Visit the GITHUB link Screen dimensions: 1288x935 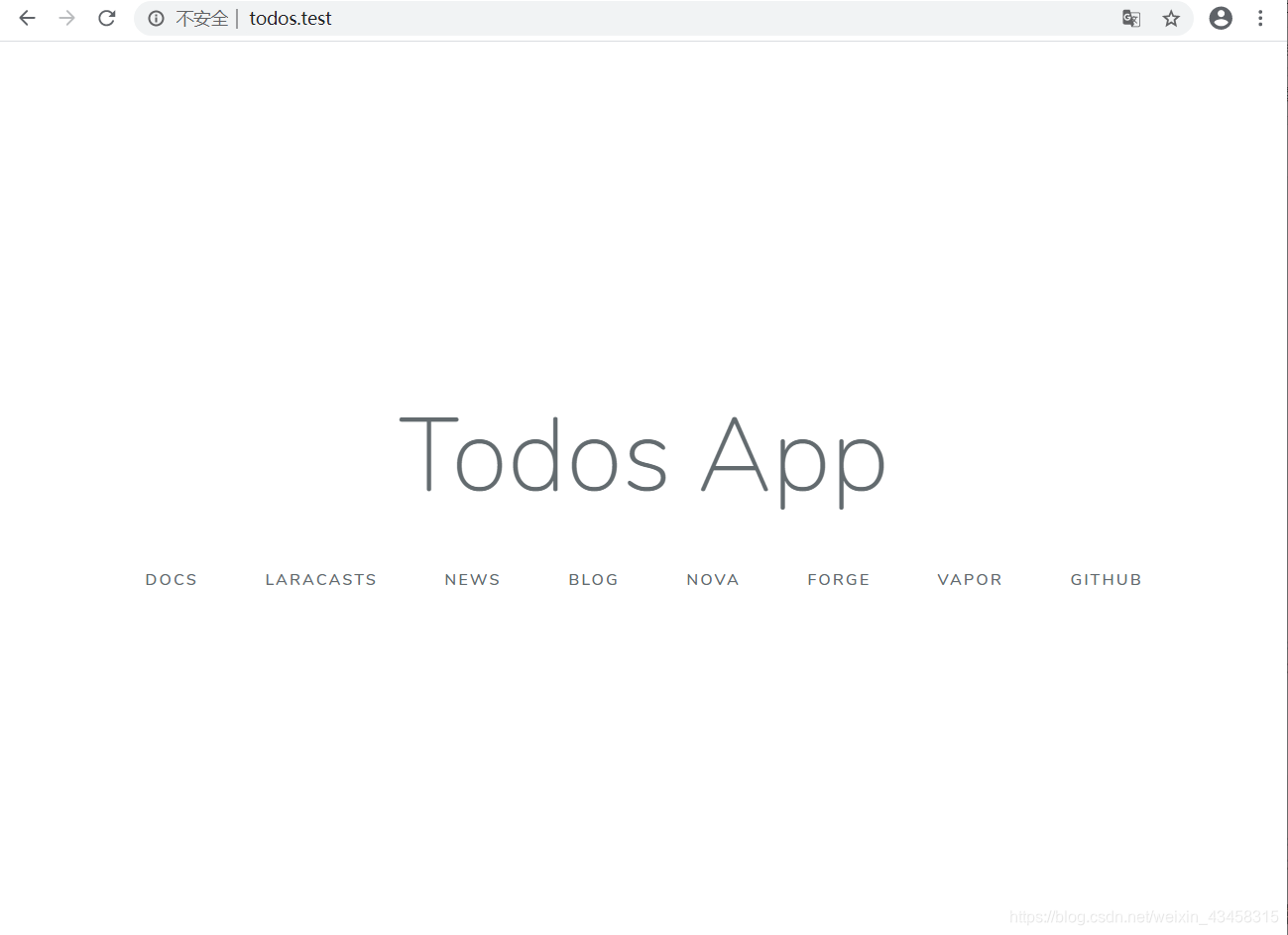(1107, 580)
